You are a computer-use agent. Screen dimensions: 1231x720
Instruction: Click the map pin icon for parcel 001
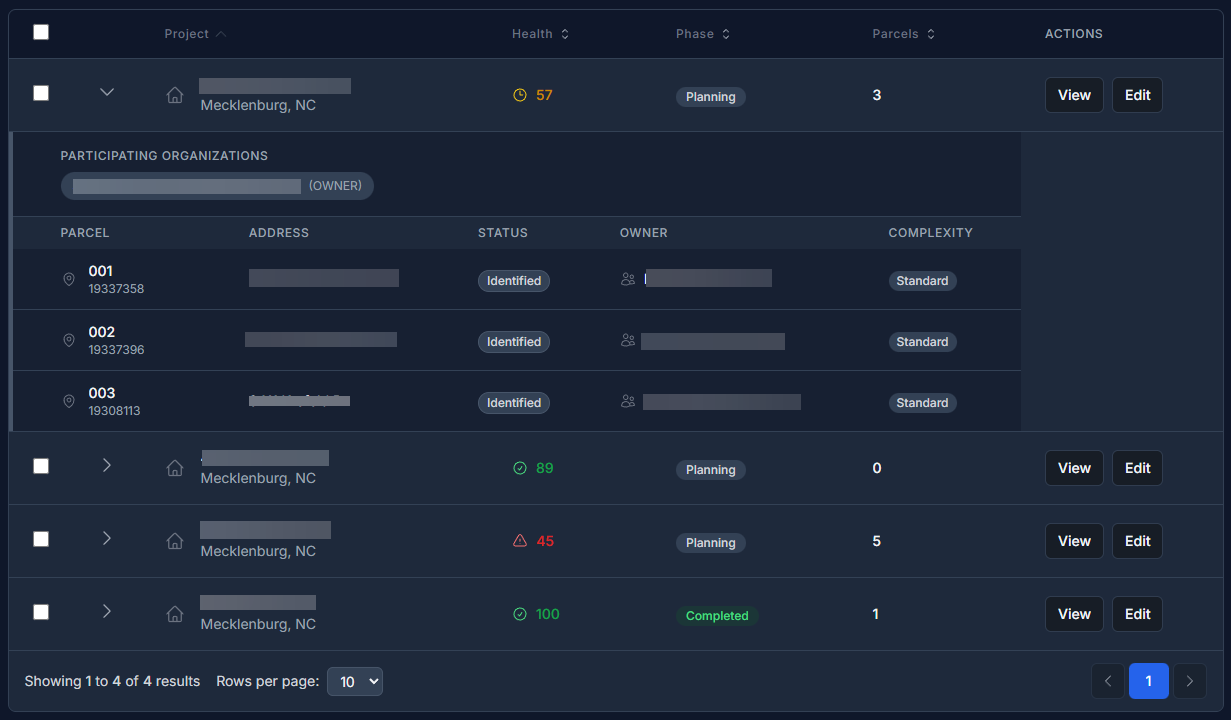click(x=69, y=280)
